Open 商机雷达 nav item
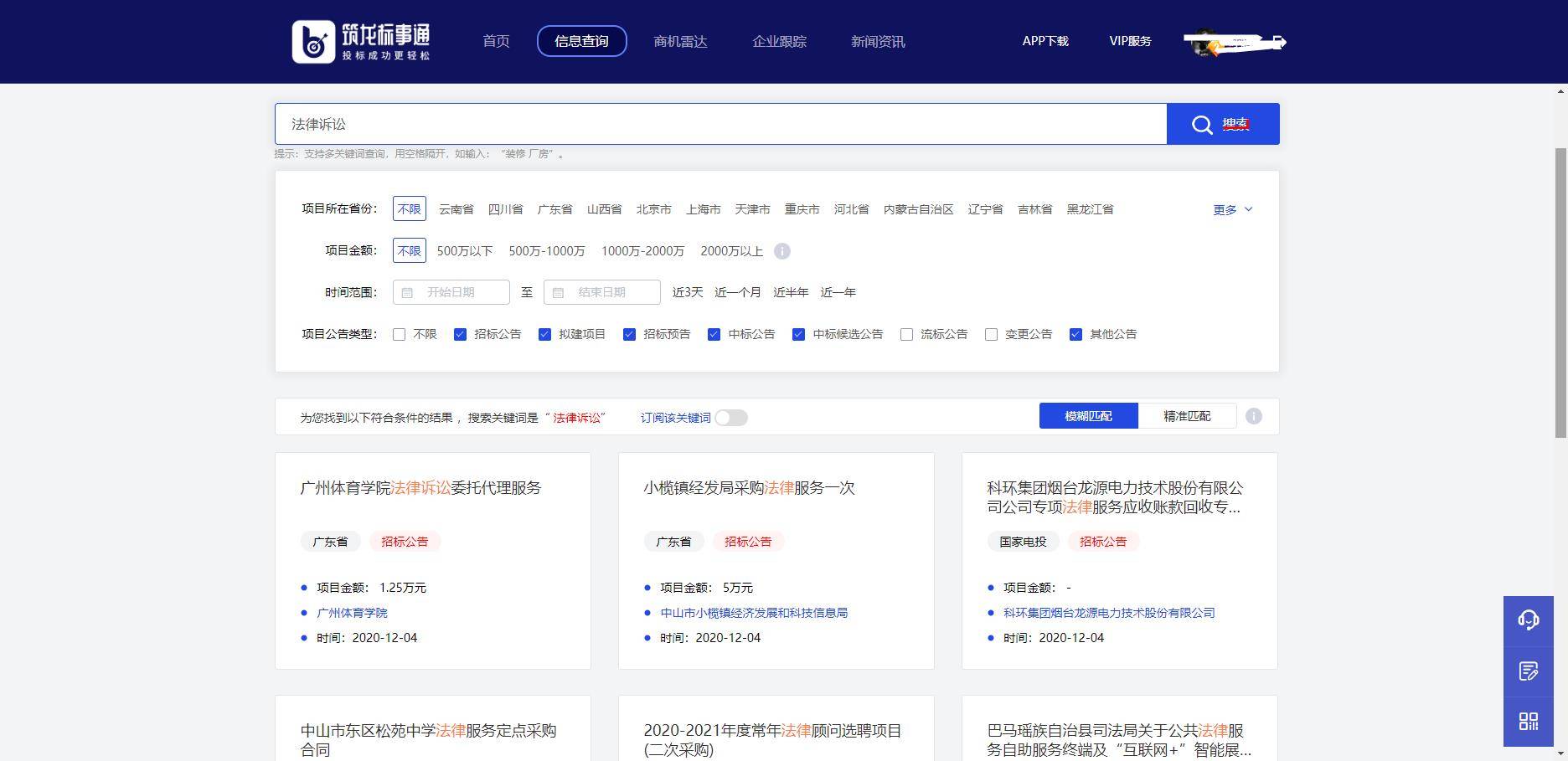 [680, 41]
